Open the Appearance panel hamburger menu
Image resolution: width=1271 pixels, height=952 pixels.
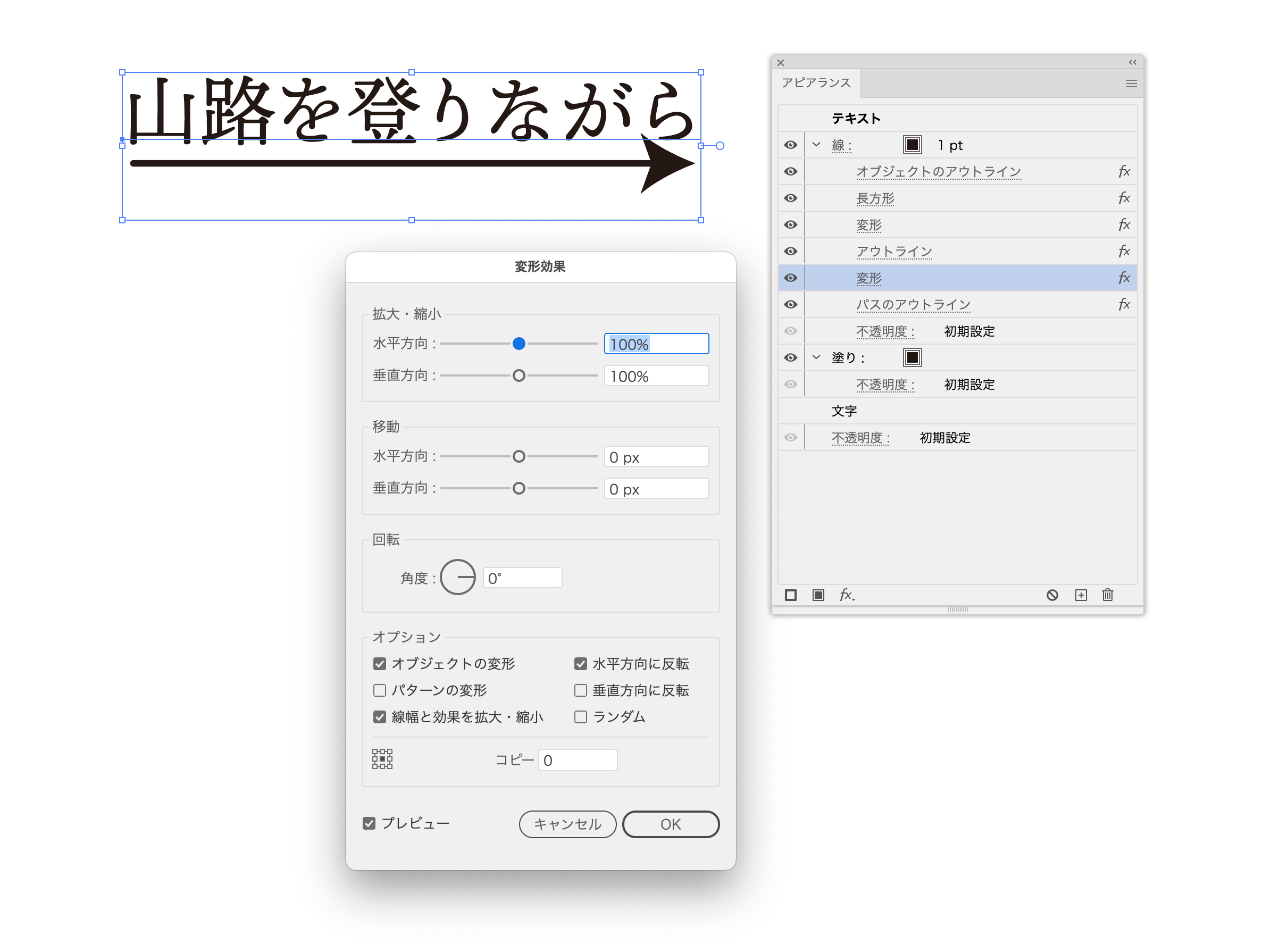coord(1131,83)
